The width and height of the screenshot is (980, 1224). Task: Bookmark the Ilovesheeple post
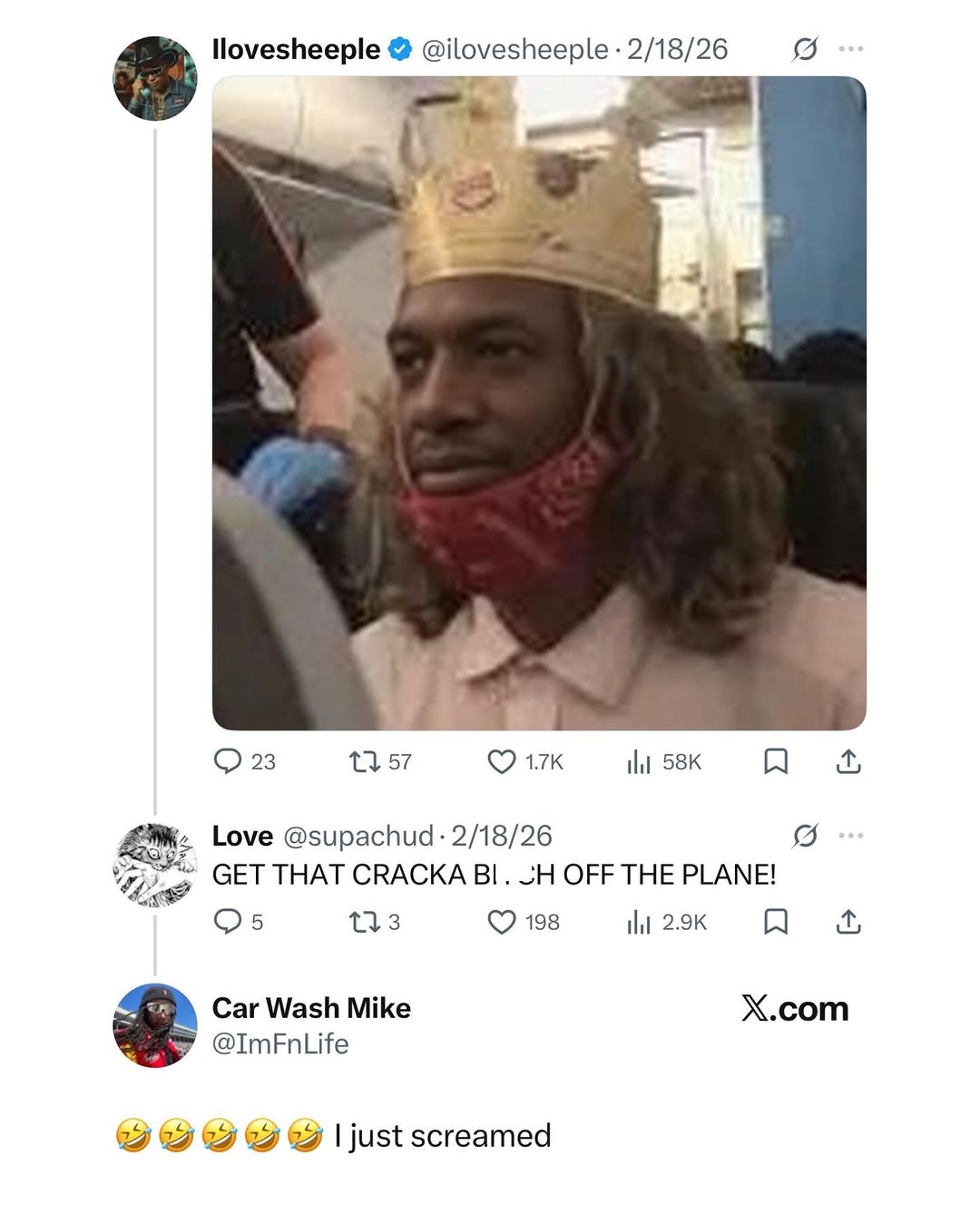click(775, 761)
